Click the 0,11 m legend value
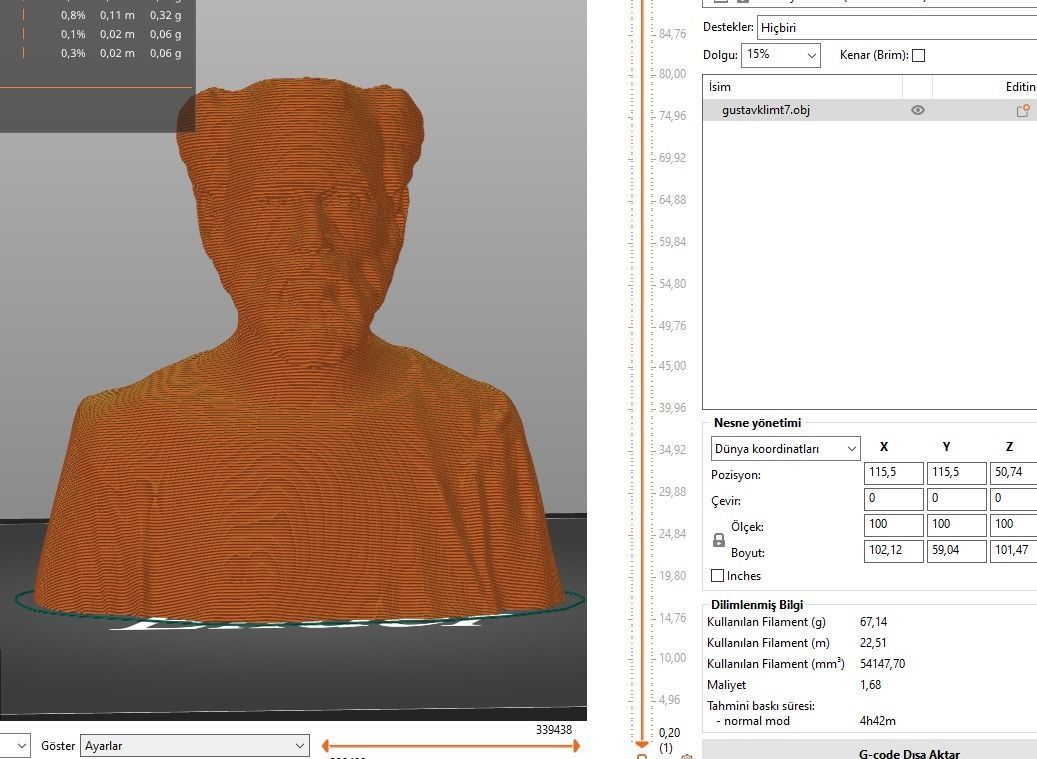The width and height of the screenshot is (1037, 759). (x=117, y=15)
